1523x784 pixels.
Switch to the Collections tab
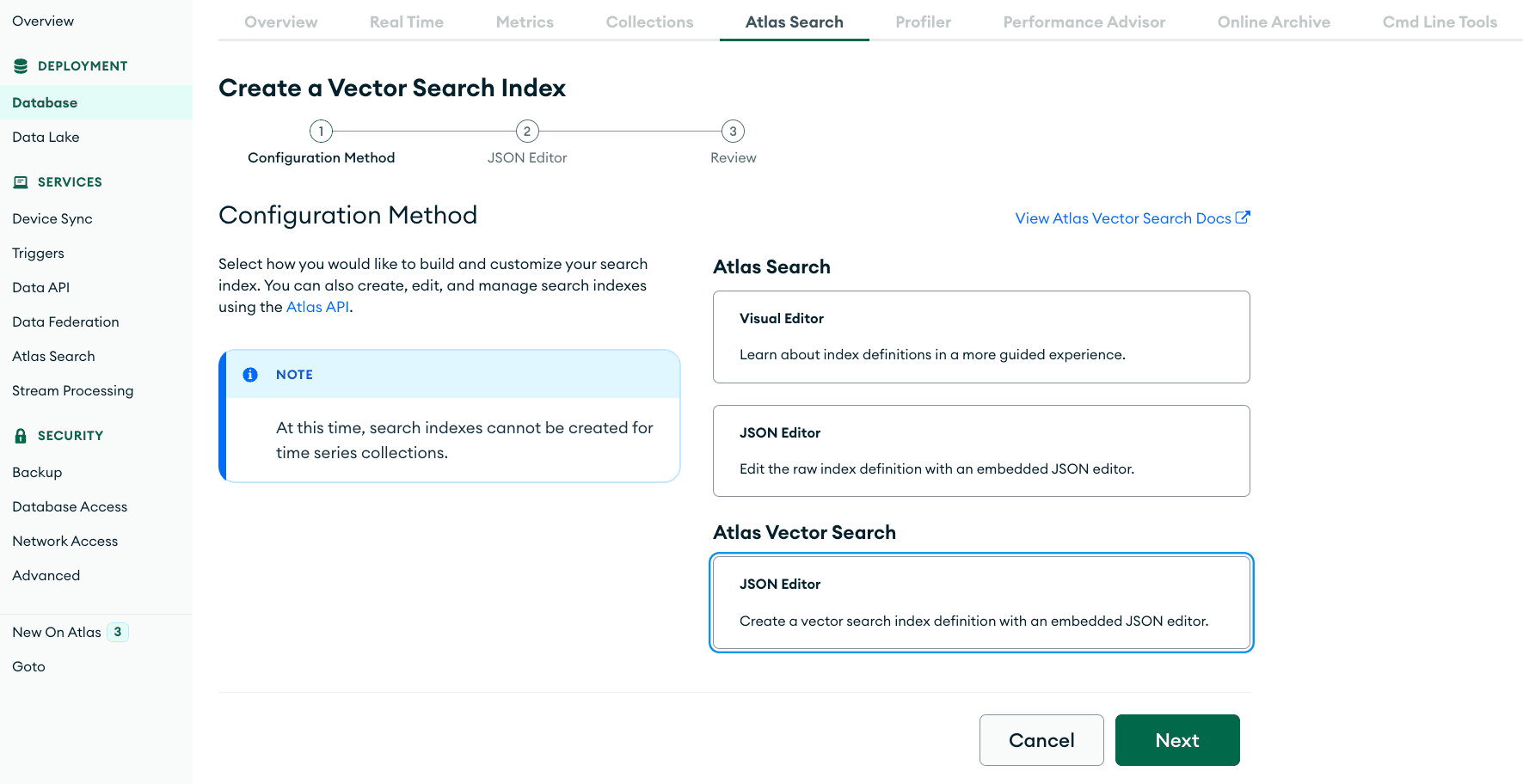[x=649, y=22]
